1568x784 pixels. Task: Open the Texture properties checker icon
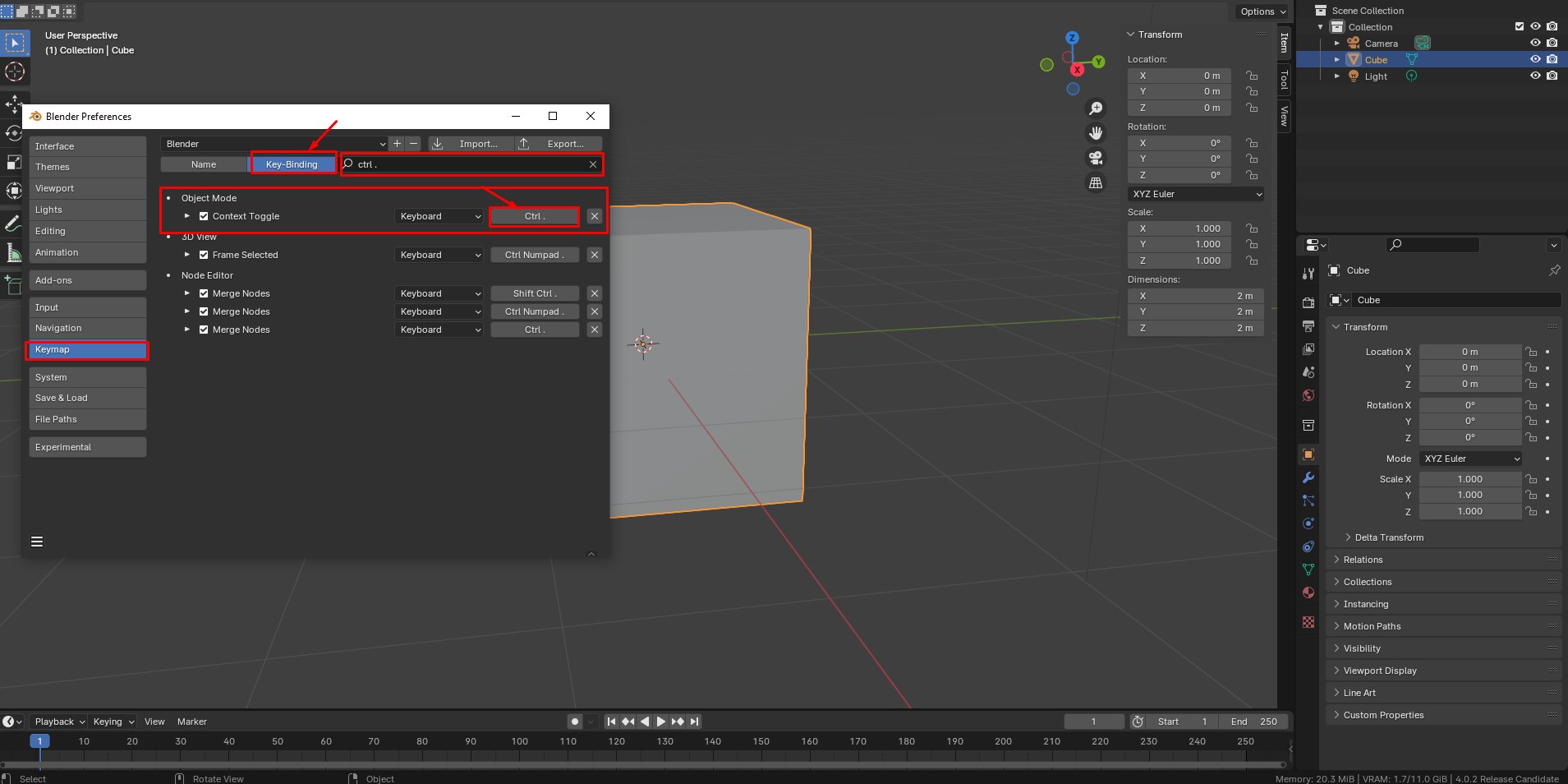coord(1308,622)
